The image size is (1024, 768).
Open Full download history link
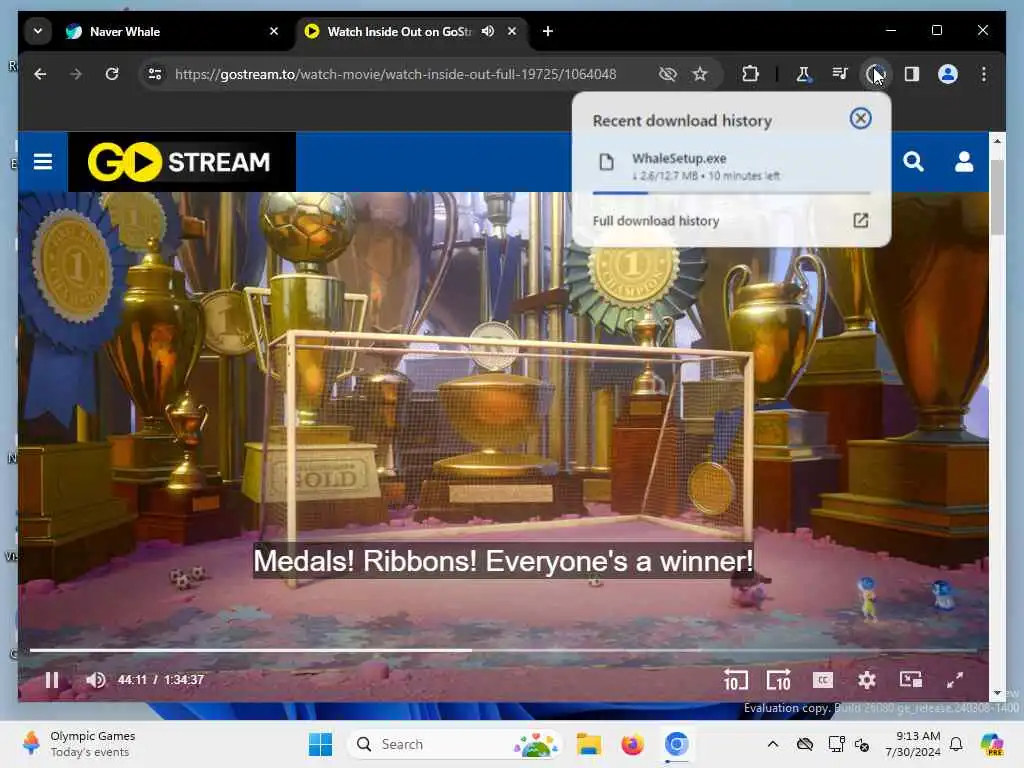656,221
